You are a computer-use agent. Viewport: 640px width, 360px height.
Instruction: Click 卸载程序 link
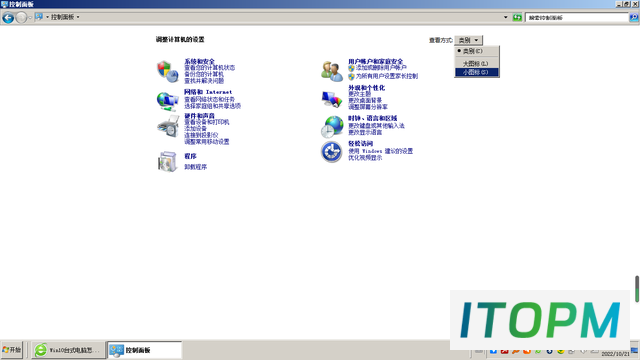point(196,167)
